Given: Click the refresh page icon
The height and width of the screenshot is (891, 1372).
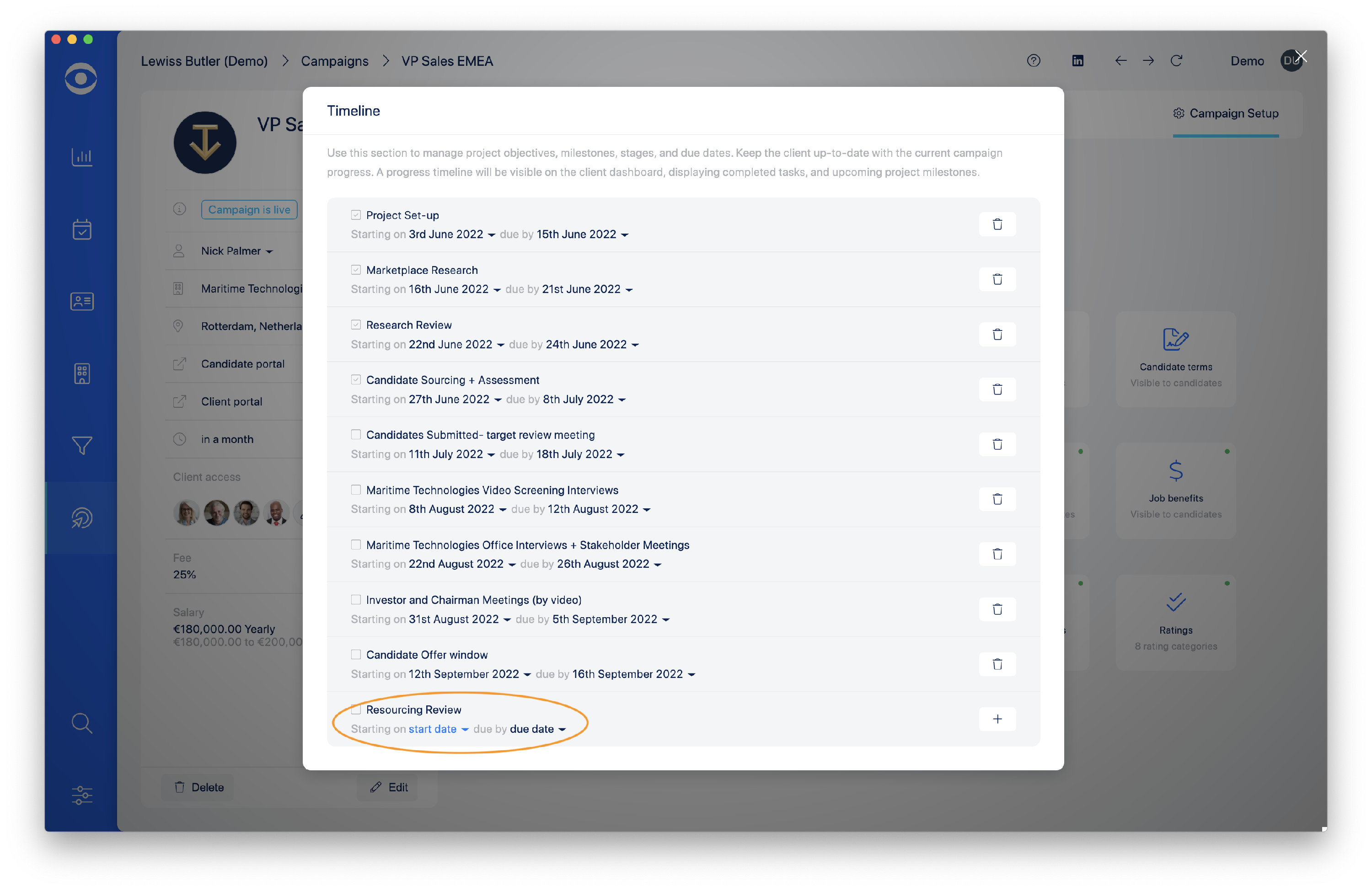Looking at the screenshot, I should point(1176,60).
